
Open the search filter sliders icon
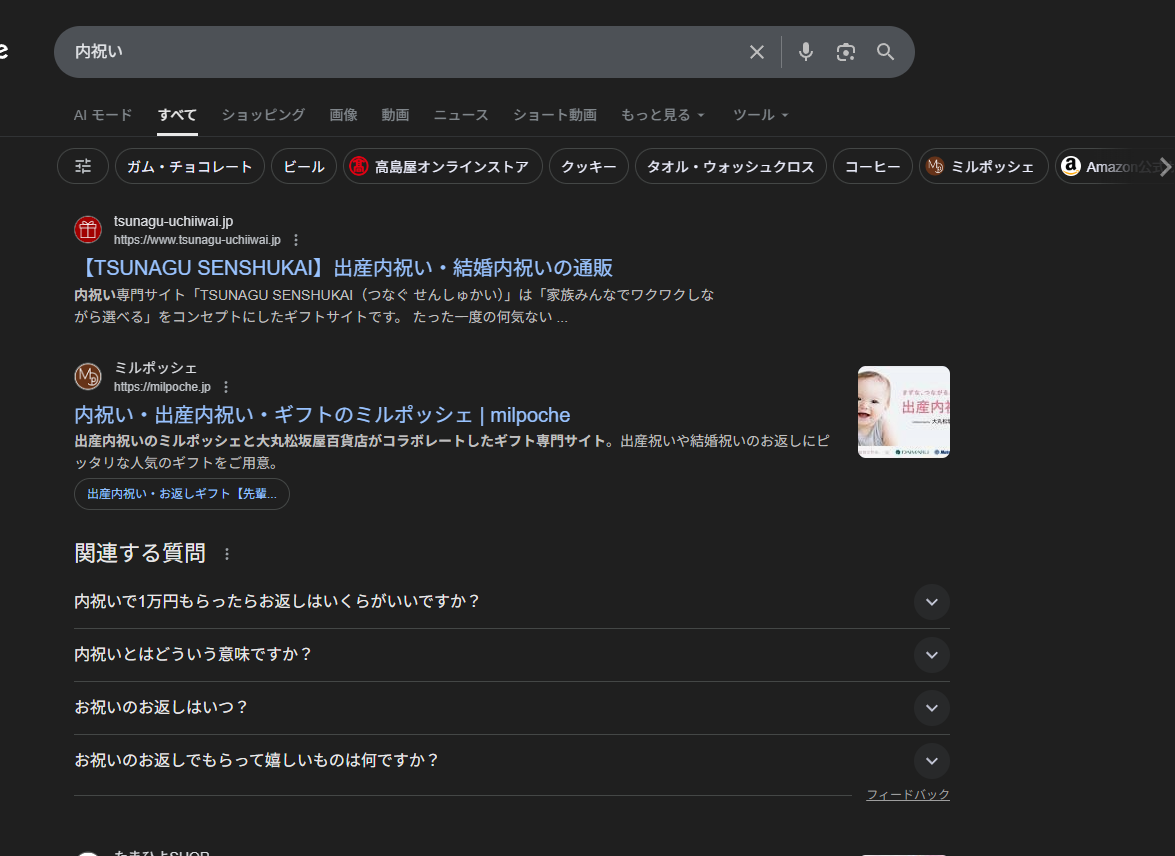83,167
